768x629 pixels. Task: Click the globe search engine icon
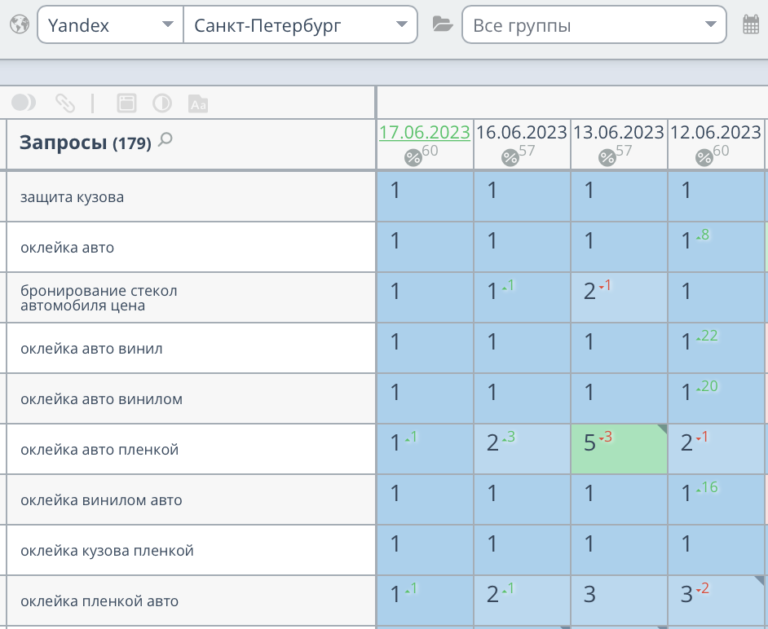tap(17, 25)
